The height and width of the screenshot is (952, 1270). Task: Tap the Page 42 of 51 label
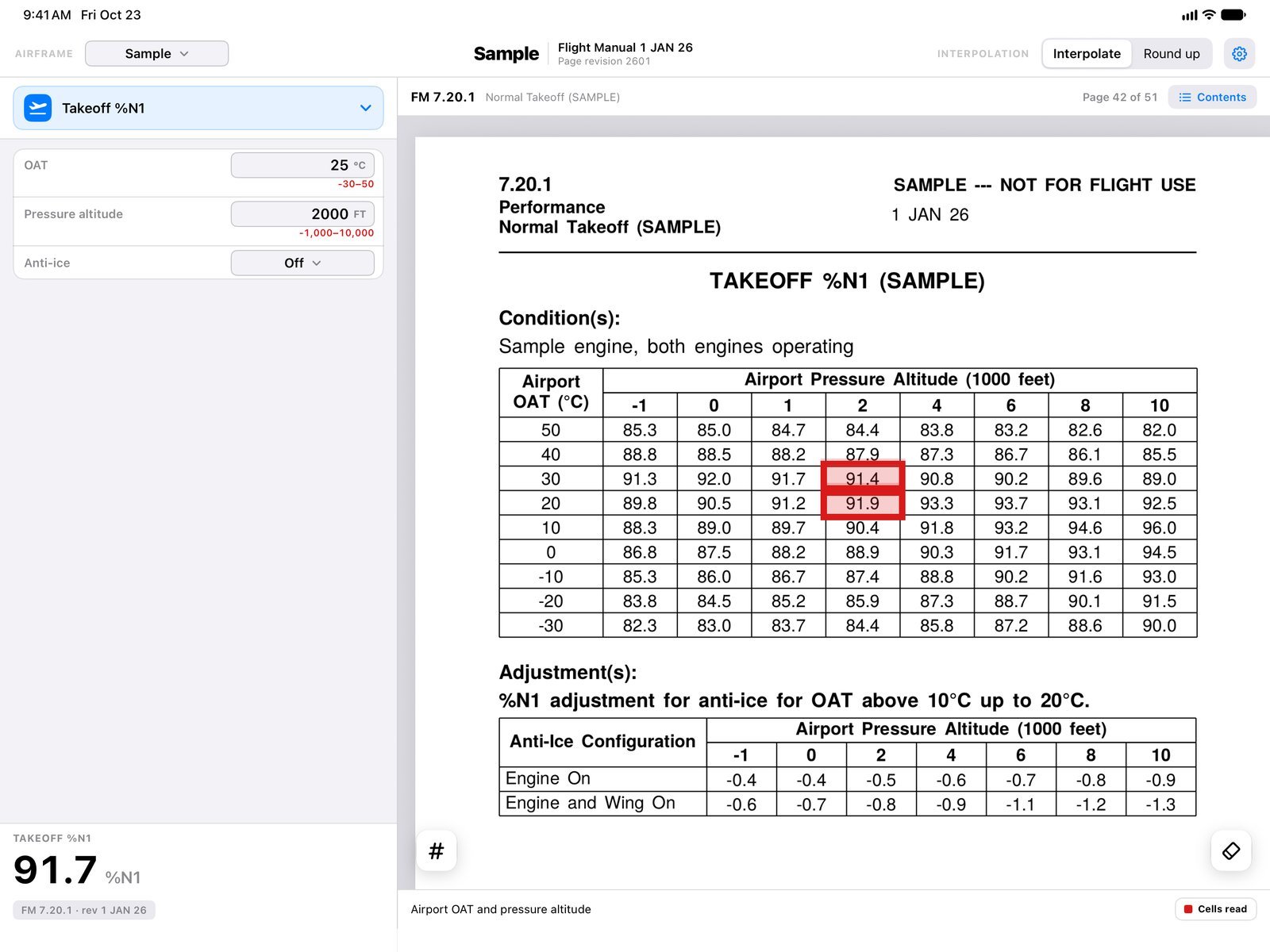click(1120, 97)
